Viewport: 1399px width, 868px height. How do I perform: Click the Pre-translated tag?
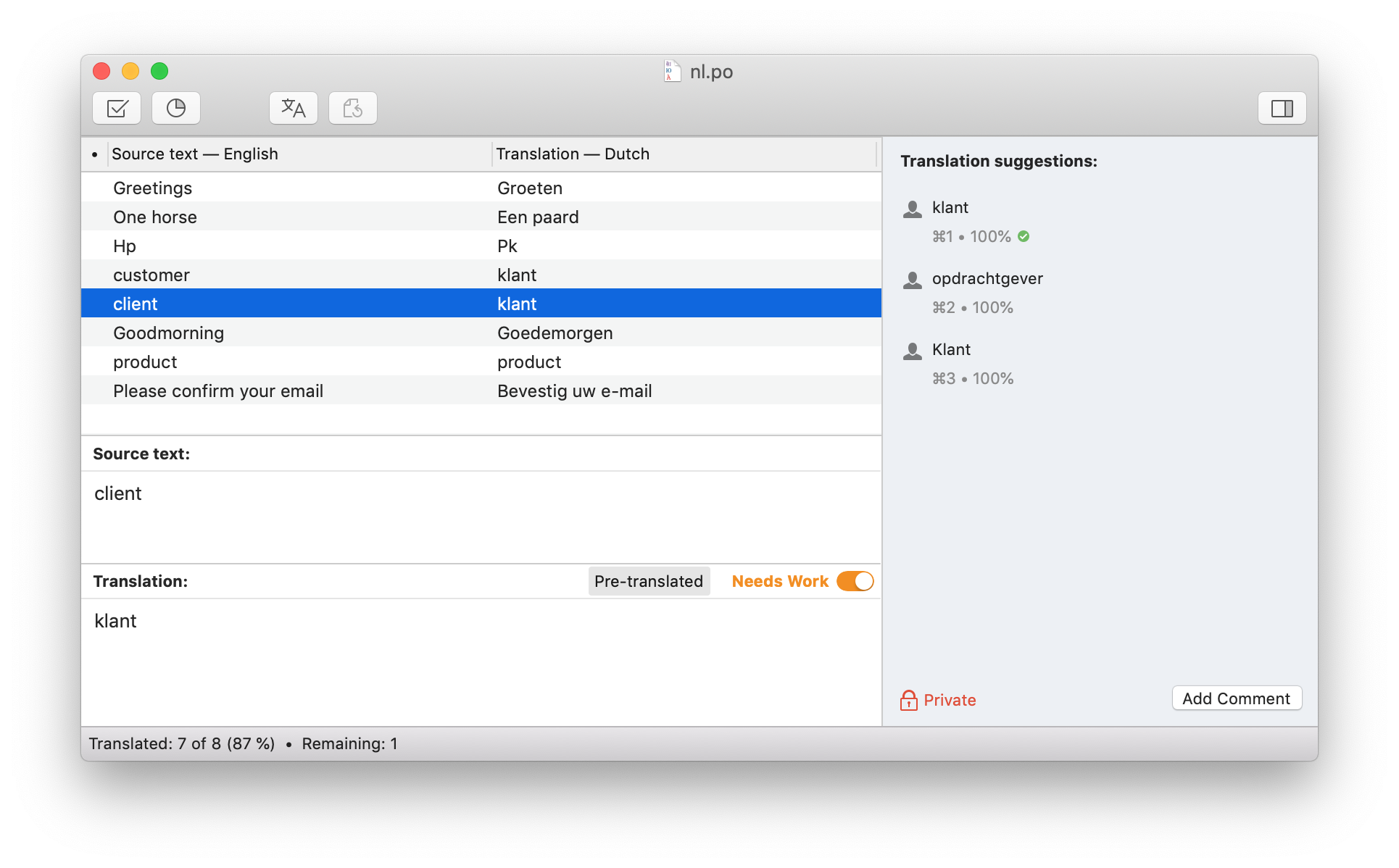pyautogui.click(x=648, y=581)
